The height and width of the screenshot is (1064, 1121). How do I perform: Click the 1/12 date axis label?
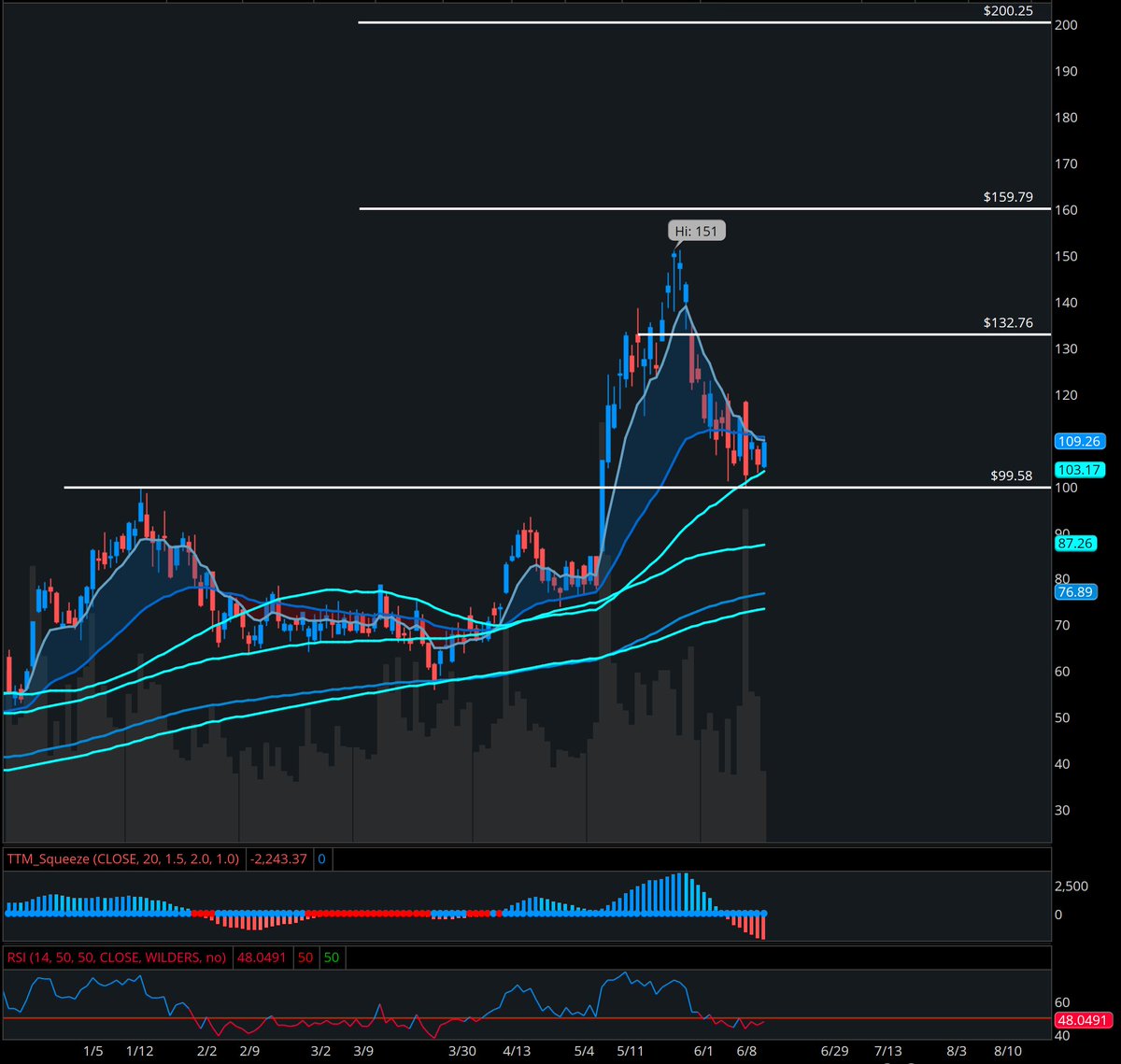(140, 1051)
